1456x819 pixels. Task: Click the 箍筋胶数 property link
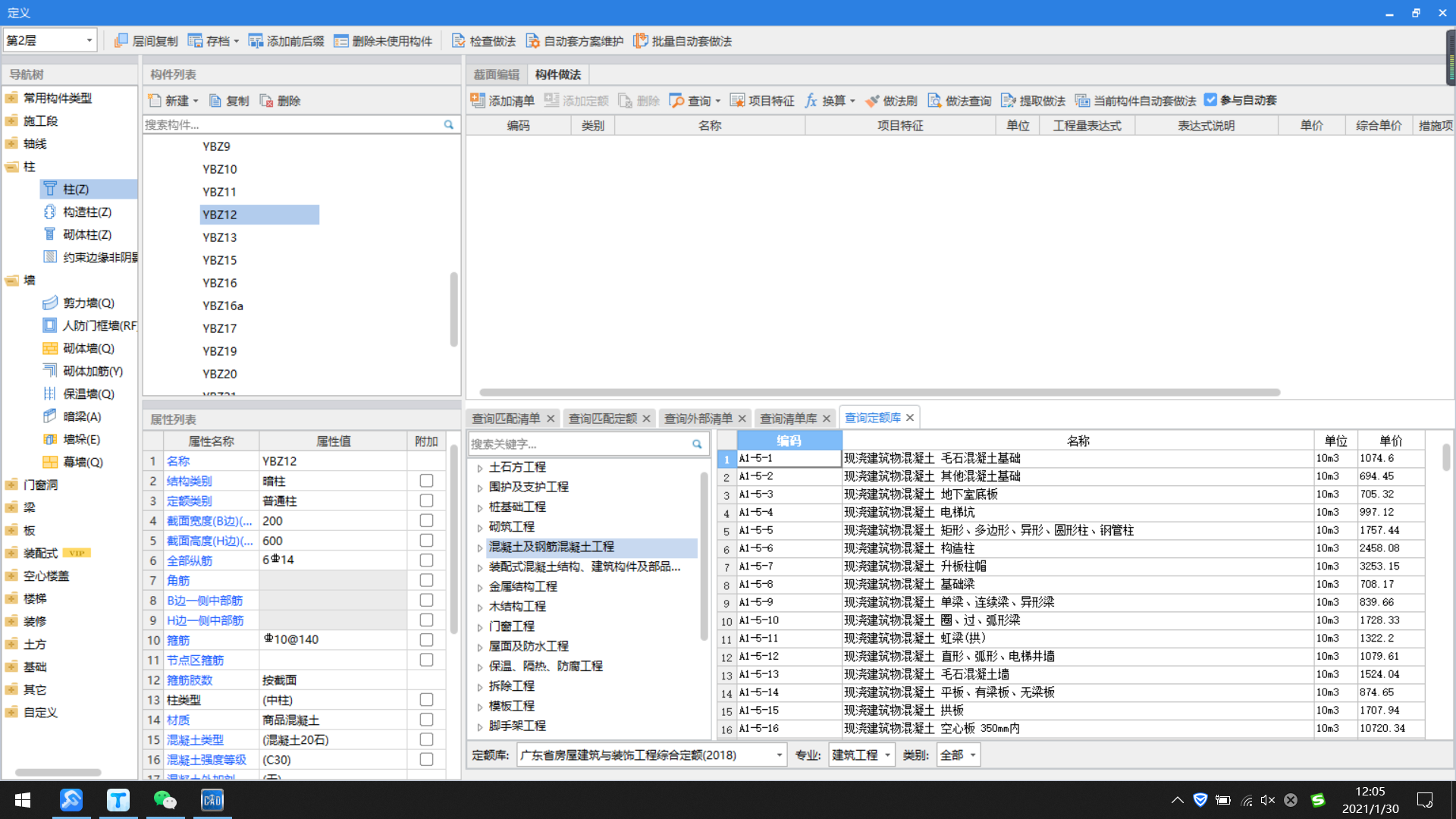pyautogui.click(x=190, y=680)
